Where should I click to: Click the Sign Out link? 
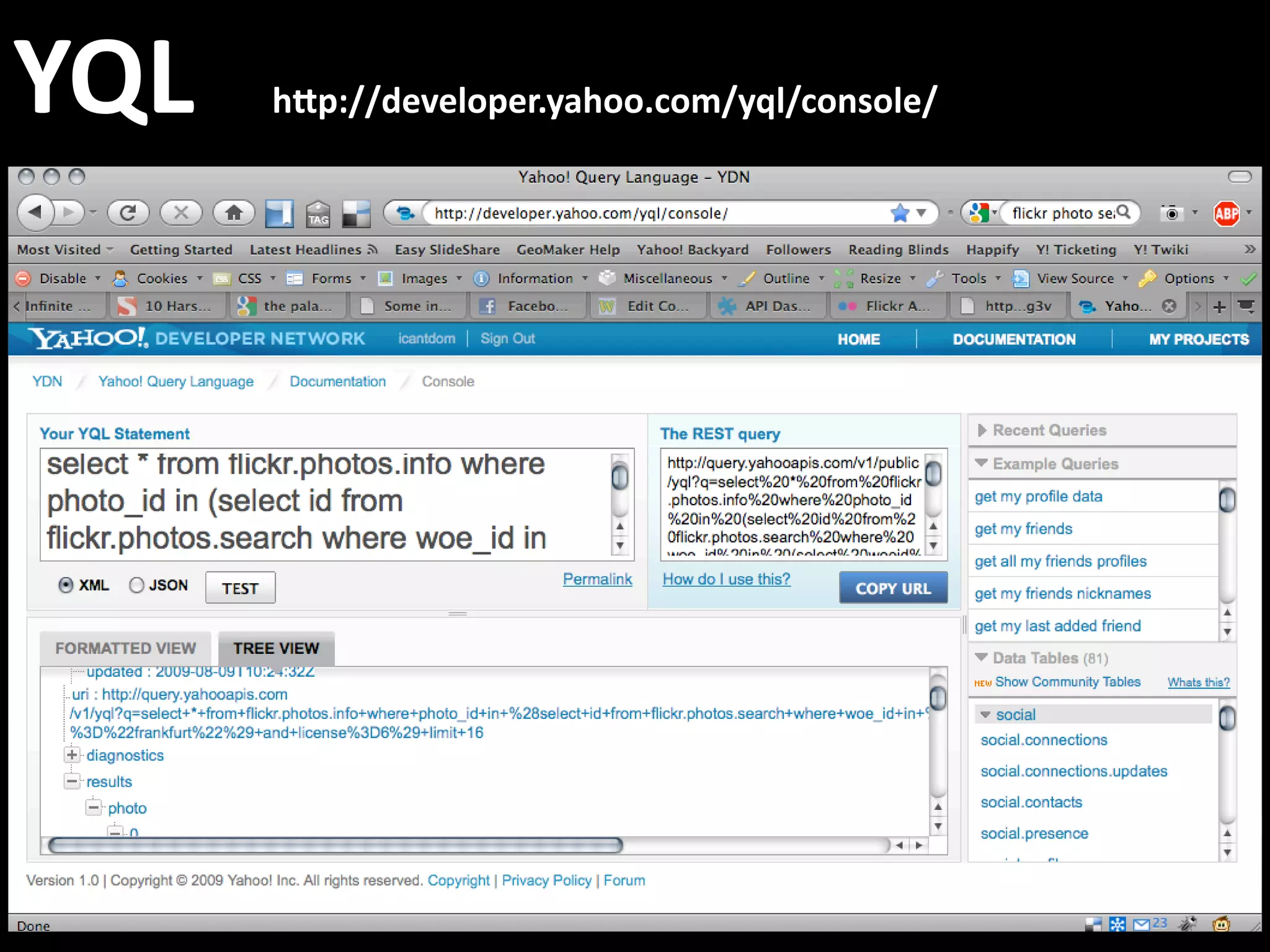pos(507,338)
